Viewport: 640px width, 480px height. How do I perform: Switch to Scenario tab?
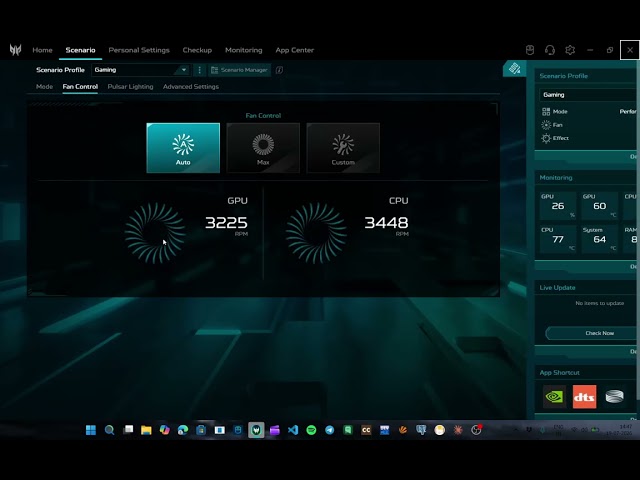point(80,50)
